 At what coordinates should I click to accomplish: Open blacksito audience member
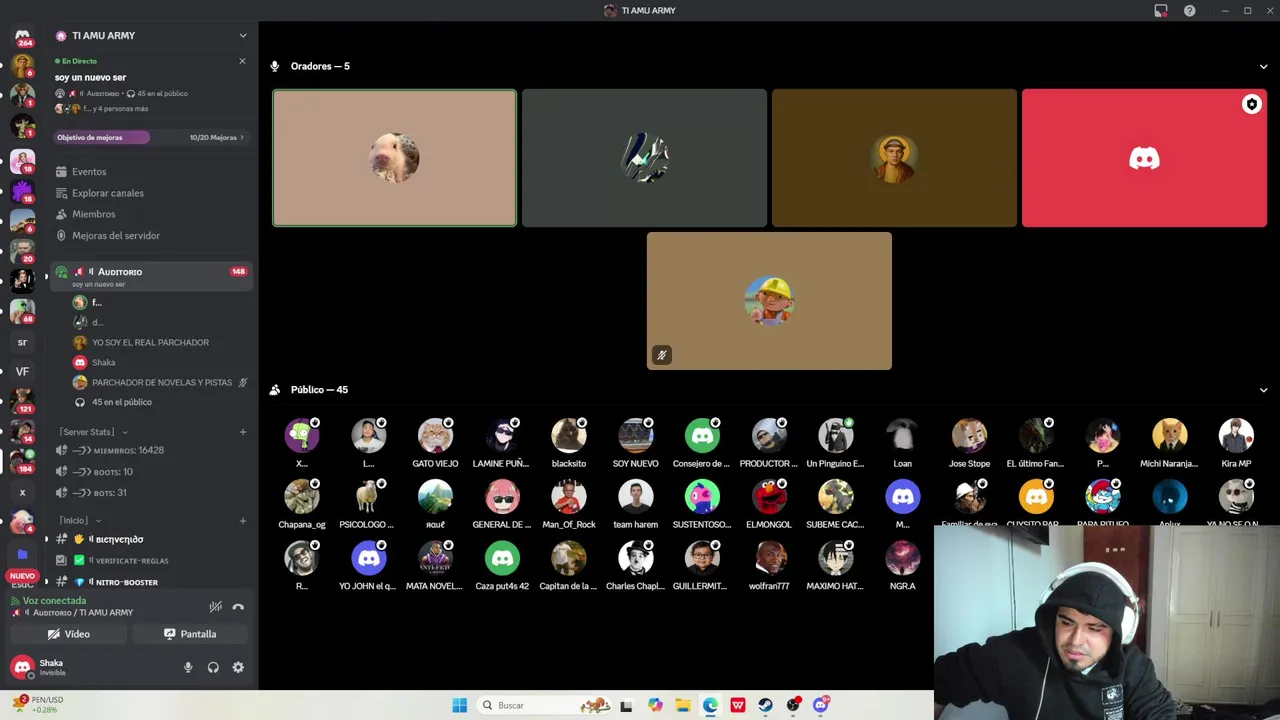pyautogui.click(x=568, y=444)
